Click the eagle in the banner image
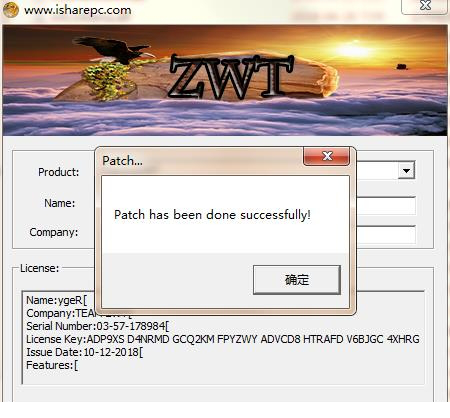 [113, 50]
